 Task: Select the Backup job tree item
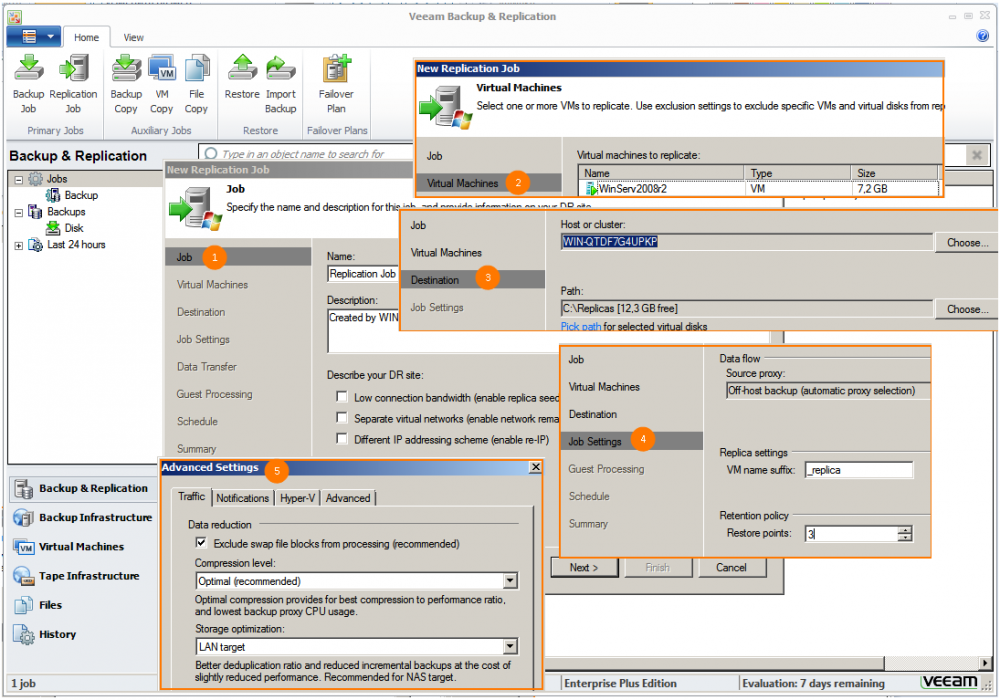71,195
